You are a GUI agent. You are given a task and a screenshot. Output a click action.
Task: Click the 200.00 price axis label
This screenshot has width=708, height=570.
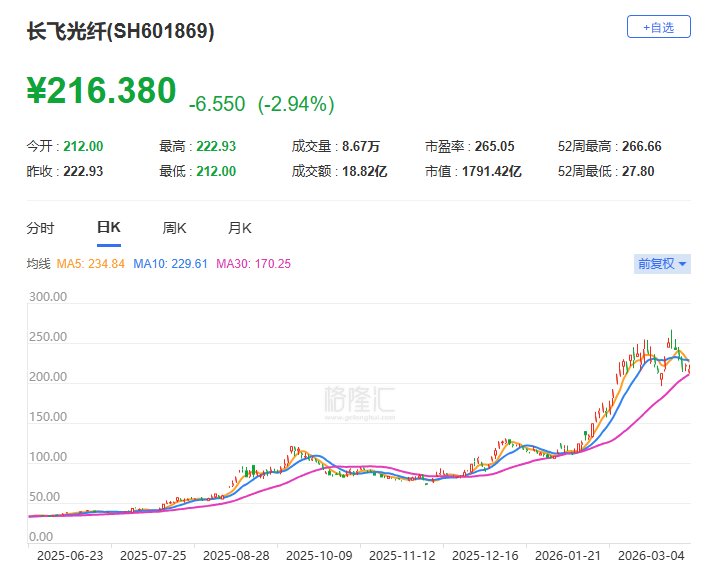click(48, 377)
